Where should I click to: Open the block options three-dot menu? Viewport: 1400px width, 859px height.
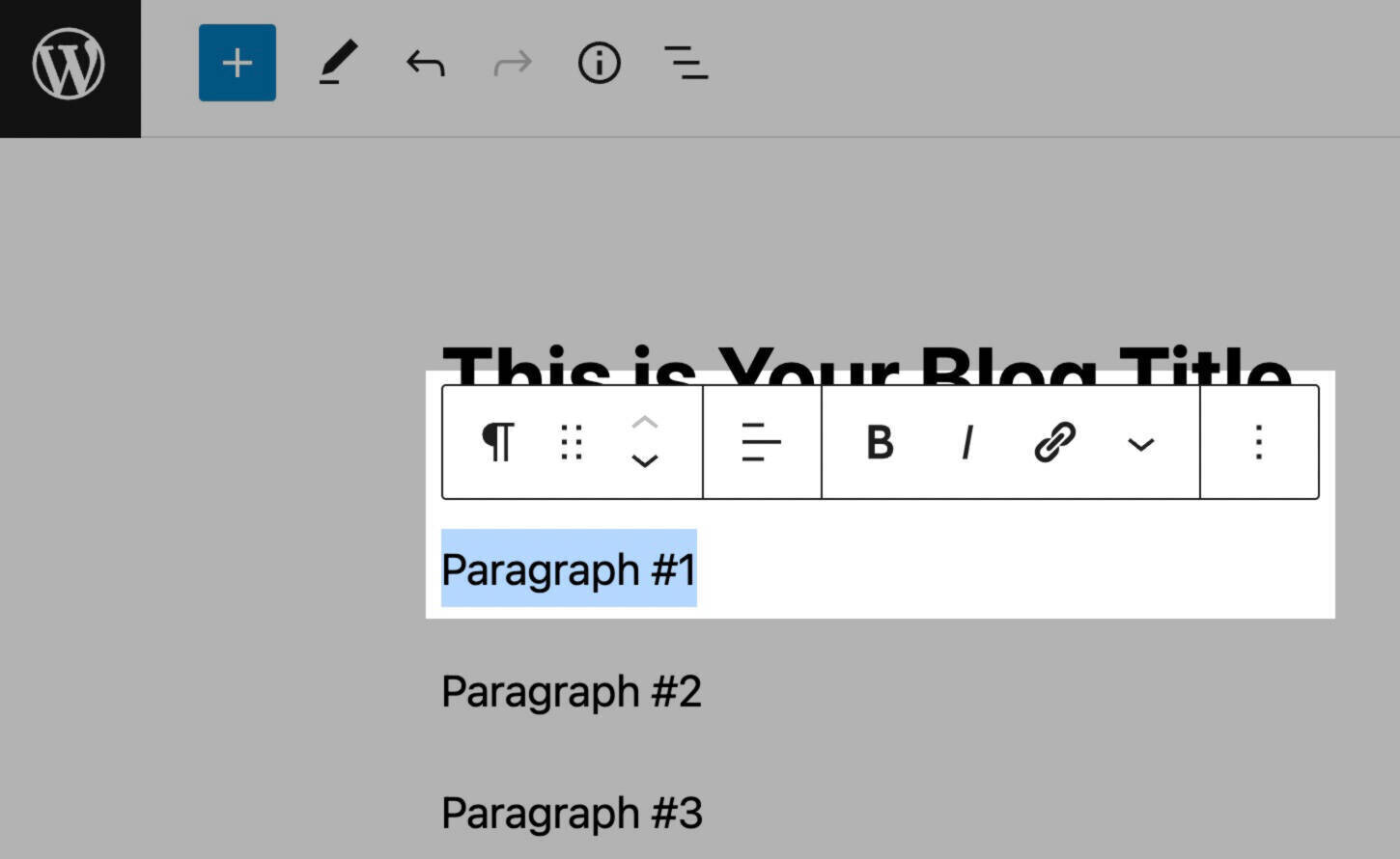click(x=1258, y=442)
